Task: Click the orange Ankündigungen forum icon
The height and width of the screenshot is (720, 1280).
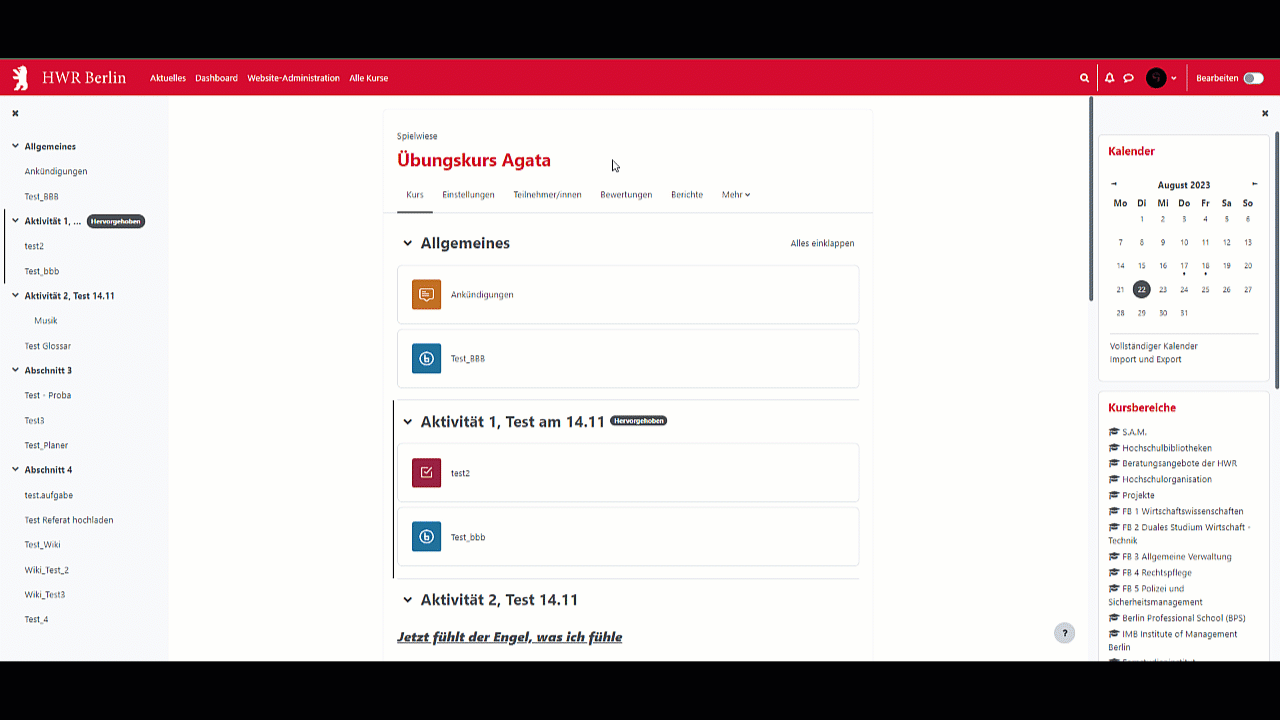Action: [x=426, y=295]
